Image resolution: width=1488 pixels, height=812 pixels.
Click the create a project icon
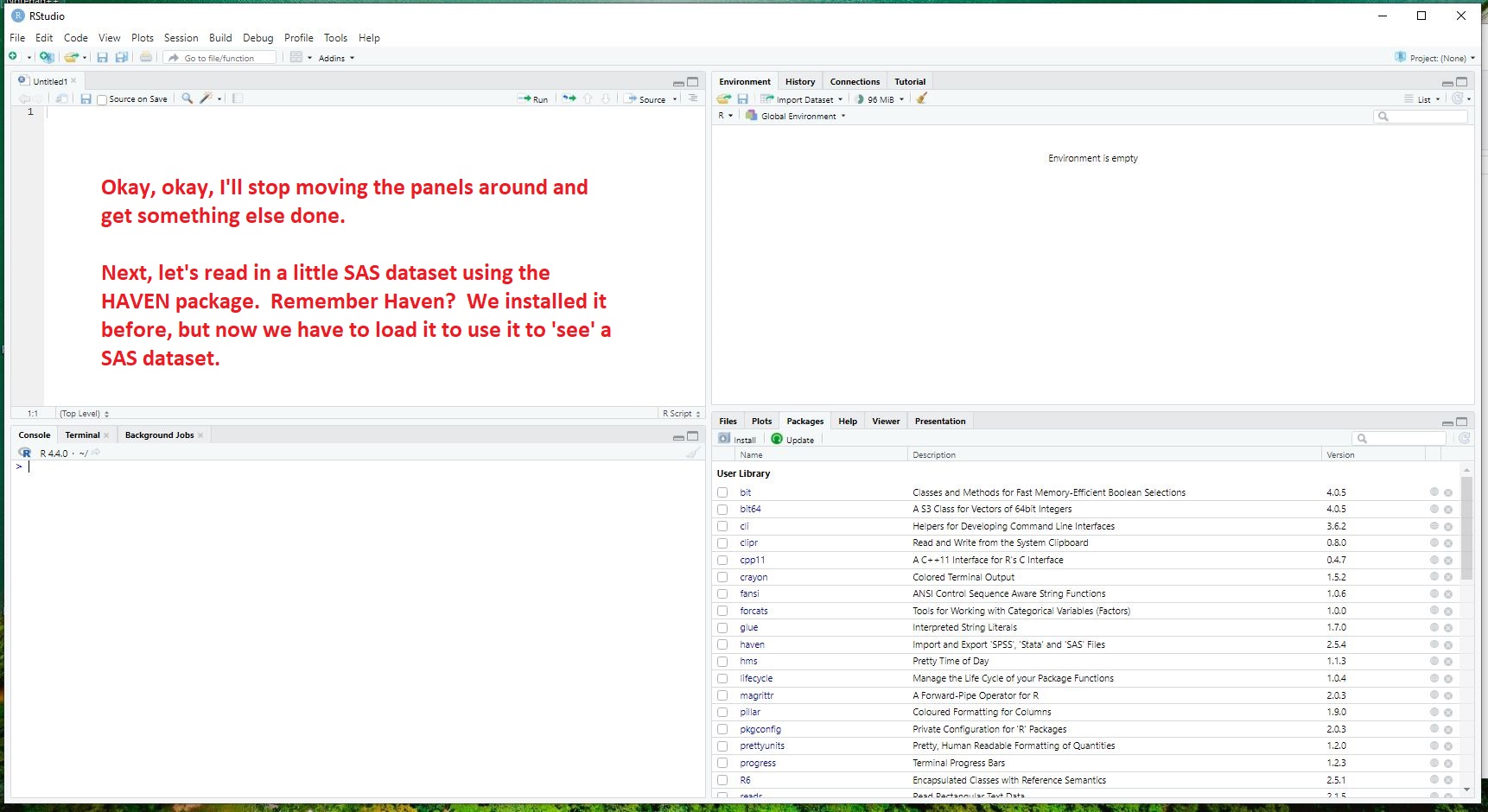[47, 58]
